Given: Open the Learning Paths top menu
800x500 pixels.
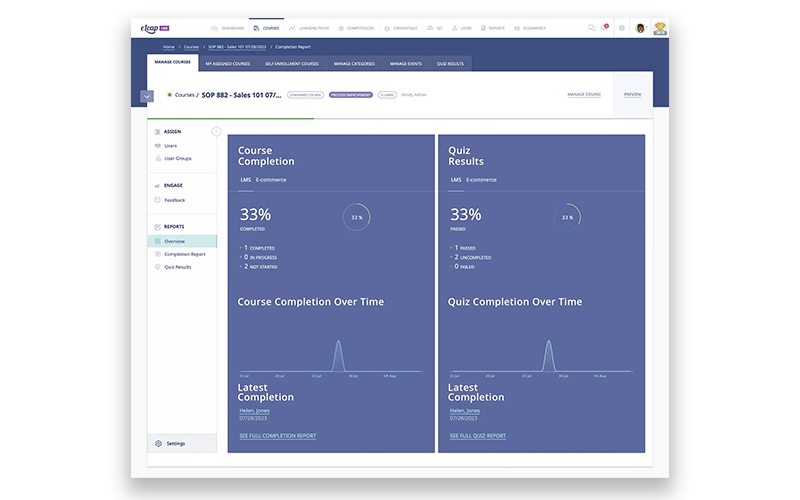Looking at the screenshot, I should point(311,28).
